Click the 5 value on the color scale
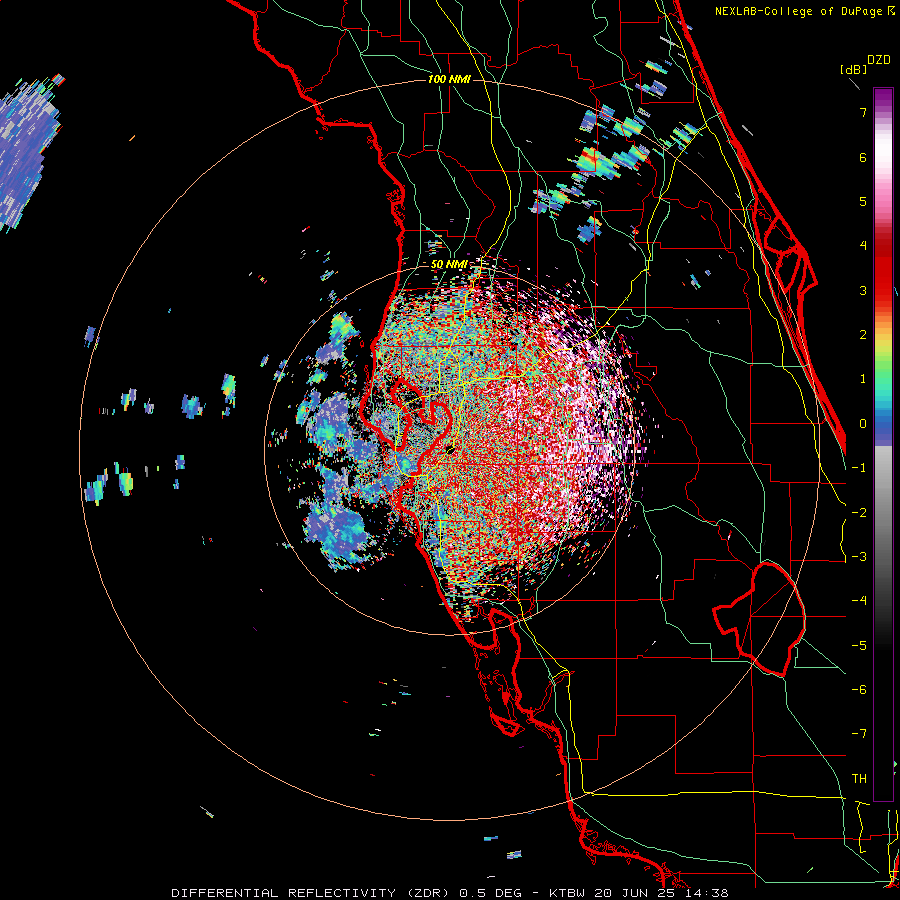This screenshot has width=900, height=900. tap(863, 201)
